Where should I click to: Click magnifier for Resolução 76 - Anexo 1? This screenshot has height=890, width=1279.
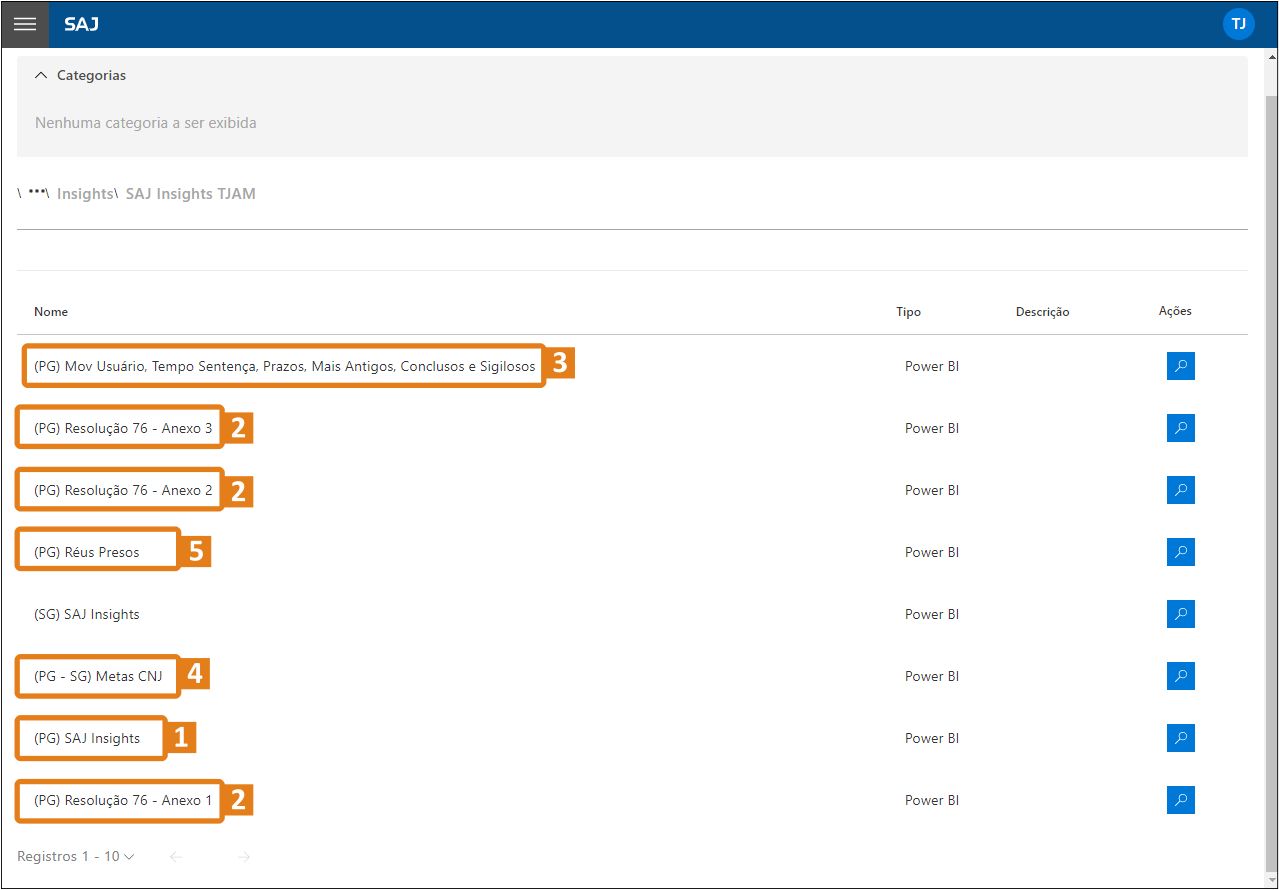pos(1180,800)
